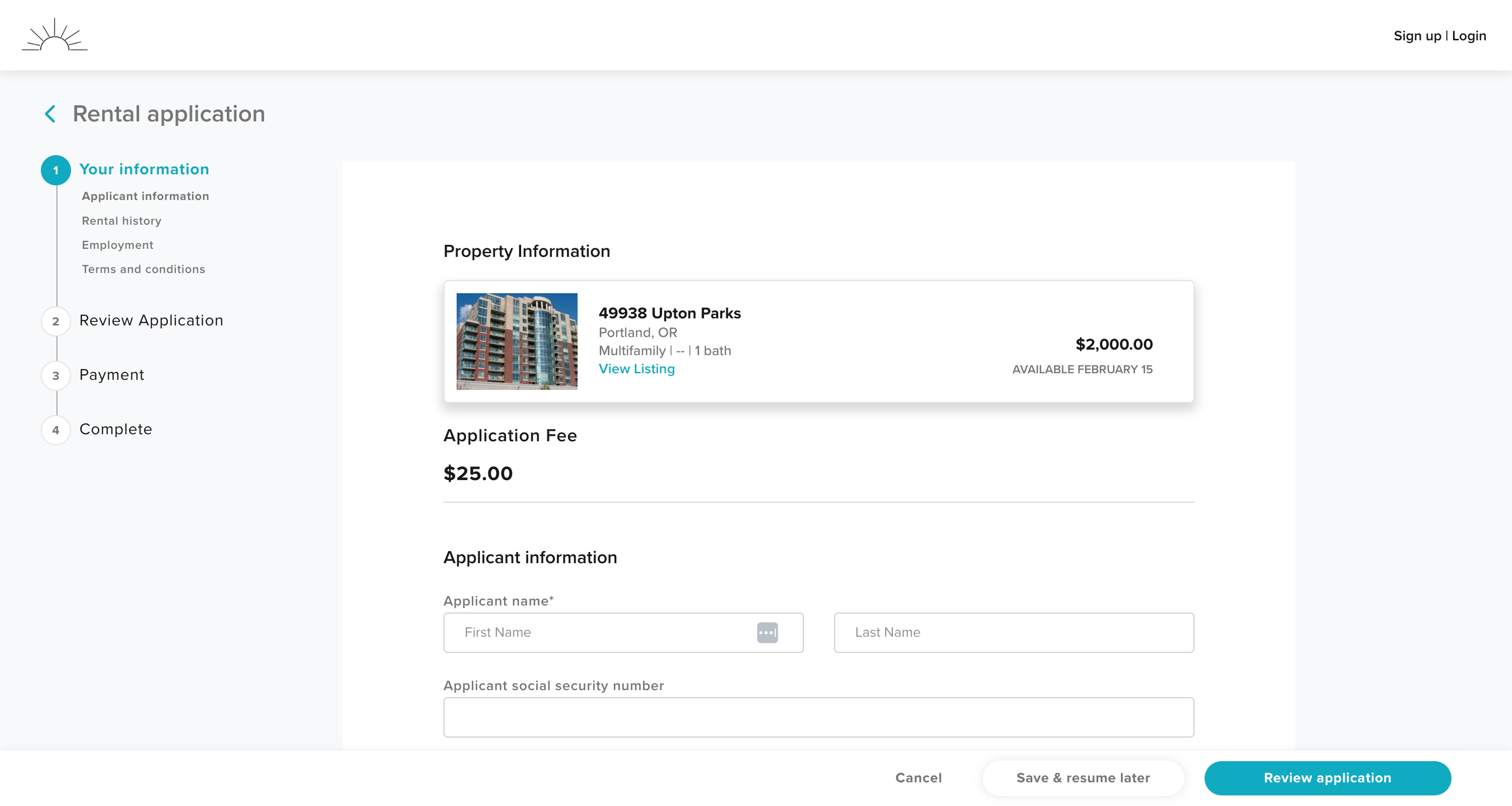1512x806 pixels.
Task: Click Save & resume later
Action: (x=1083, y=778)
